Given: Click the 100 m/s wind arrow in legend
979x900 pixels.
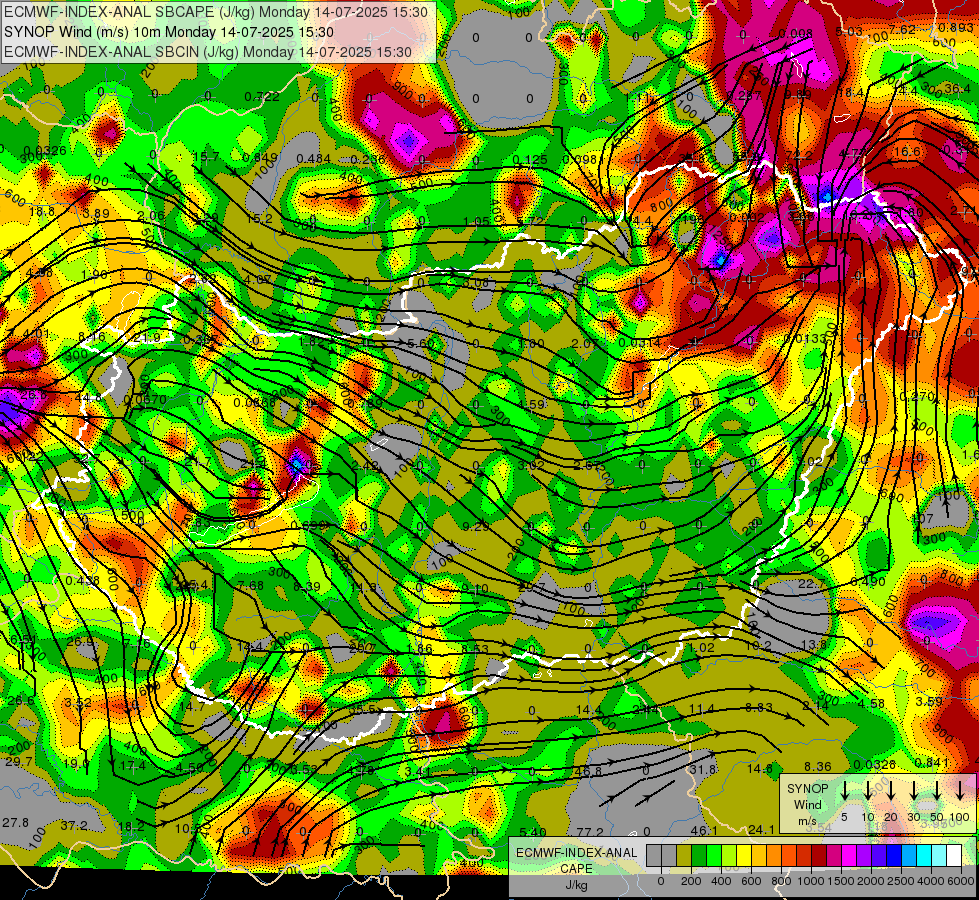Looking at the screenshot, I should point(960,790).
